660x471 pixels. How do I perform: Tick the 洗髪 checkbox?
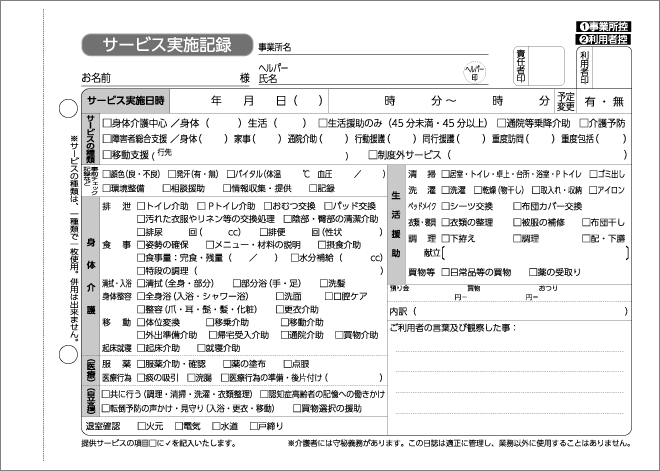tap(324, 283)
